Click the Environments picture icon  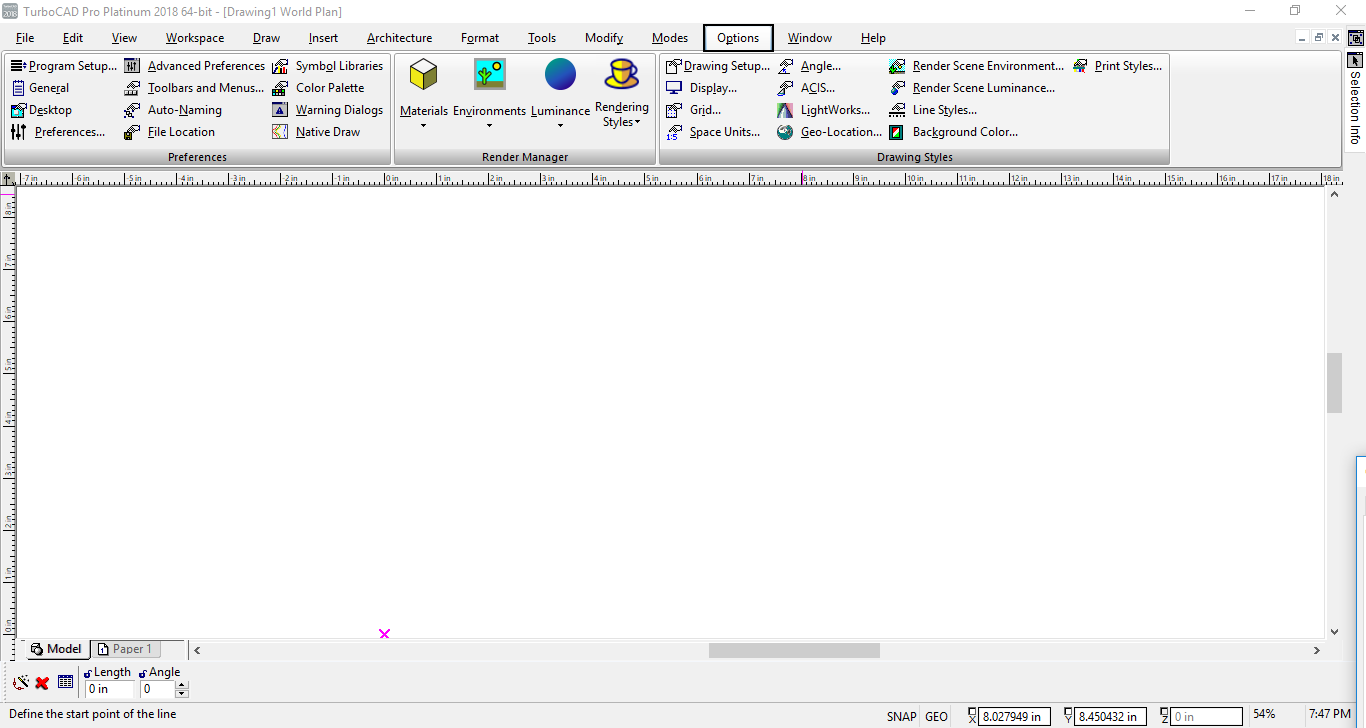pyautogui.click(x=489, y=74)
